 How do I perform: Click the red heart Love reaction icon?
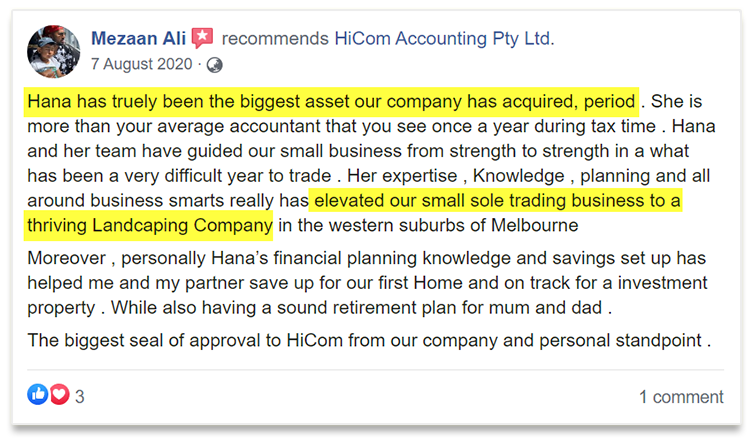(x=59, y=396)
